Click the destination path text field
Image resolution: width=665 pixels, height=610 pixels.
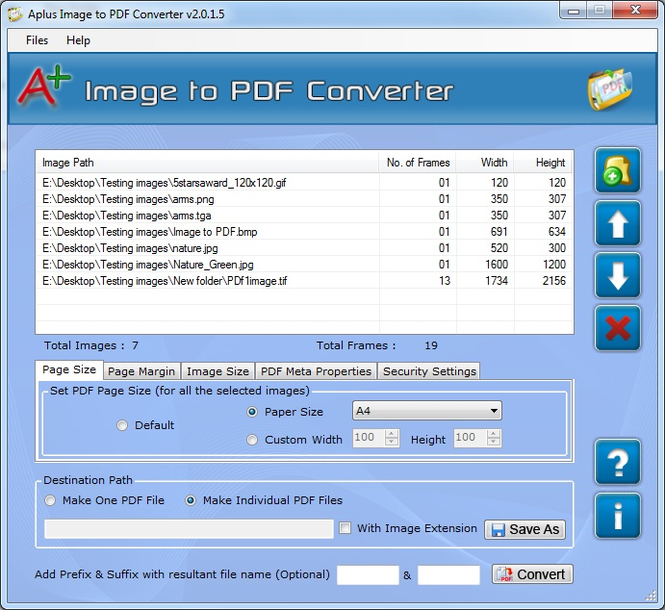coord(189,529)
